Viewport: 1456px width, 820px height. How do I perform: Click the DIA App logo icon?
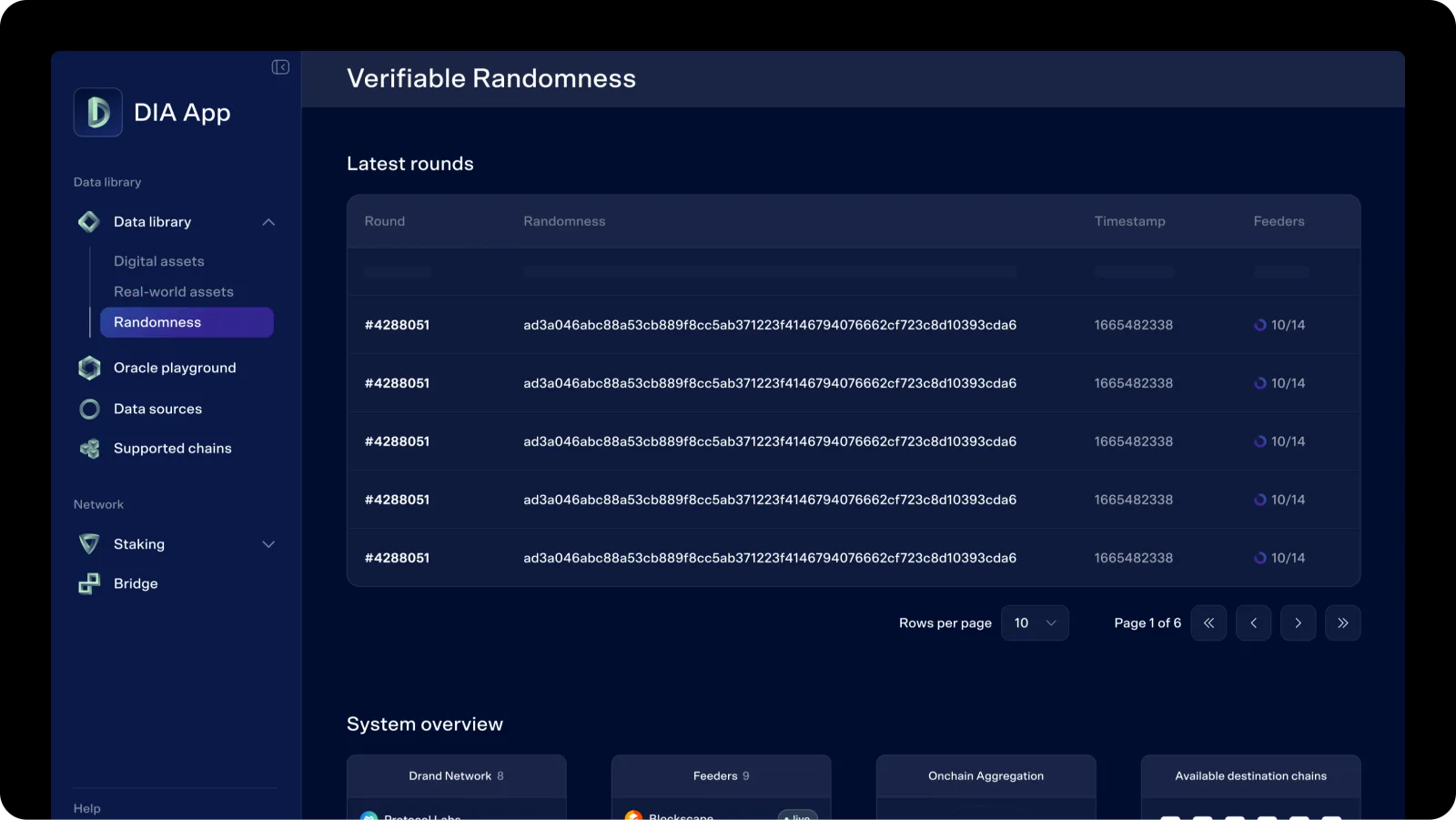coord(98,112)
